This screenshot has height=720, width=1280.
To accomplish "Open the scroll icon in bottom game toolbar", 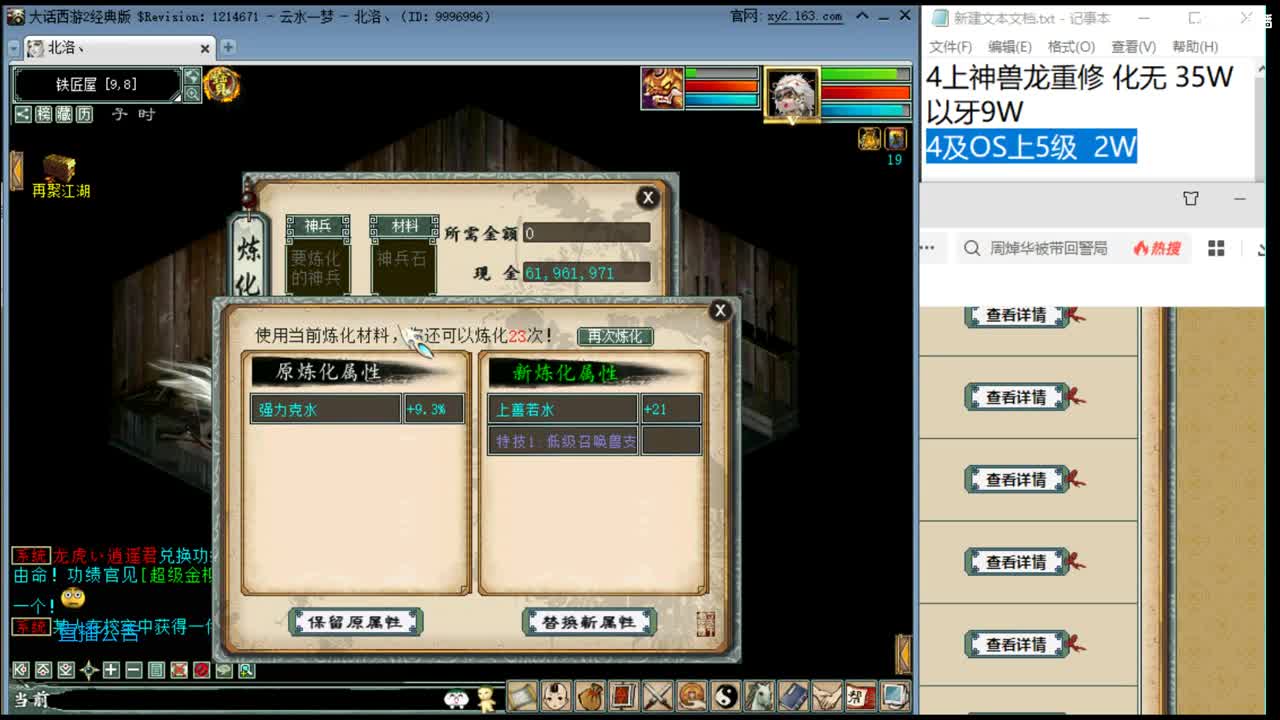I will click(522, 696).
